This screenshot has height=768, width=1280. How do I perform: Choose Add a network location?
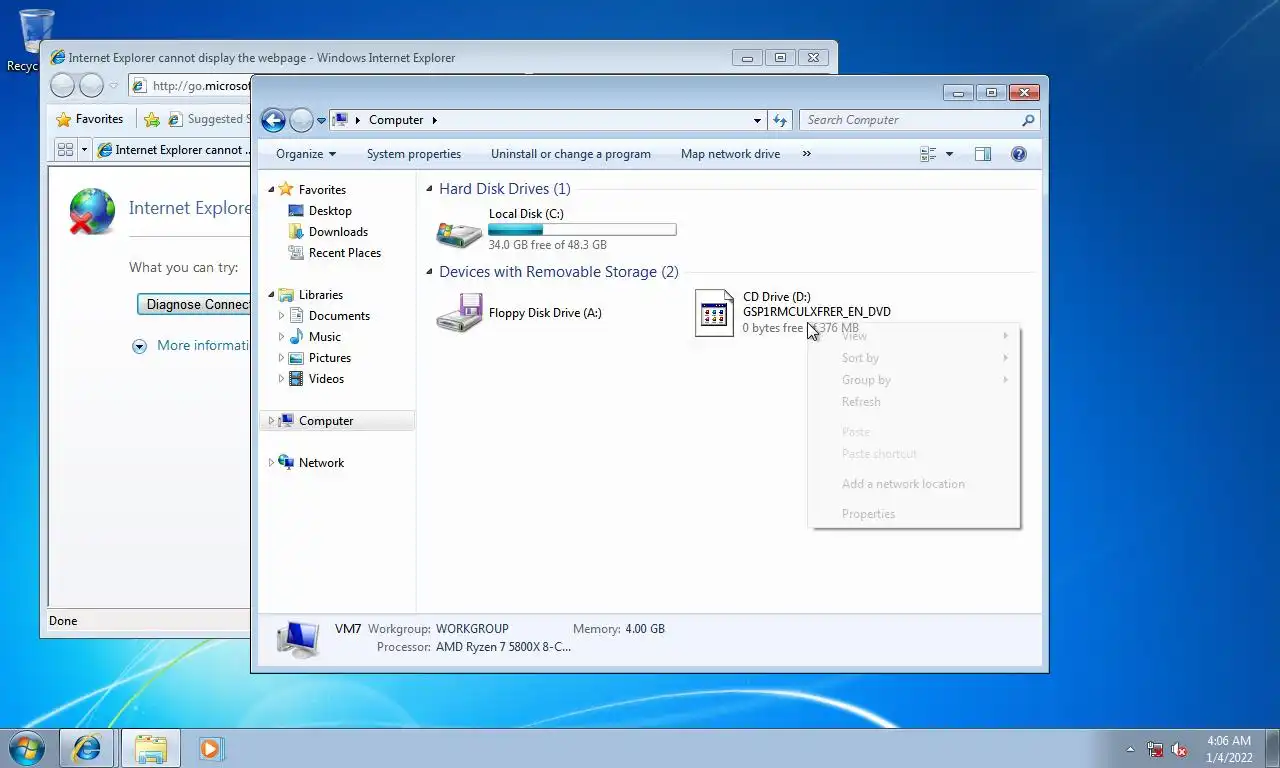pos(914,484)
